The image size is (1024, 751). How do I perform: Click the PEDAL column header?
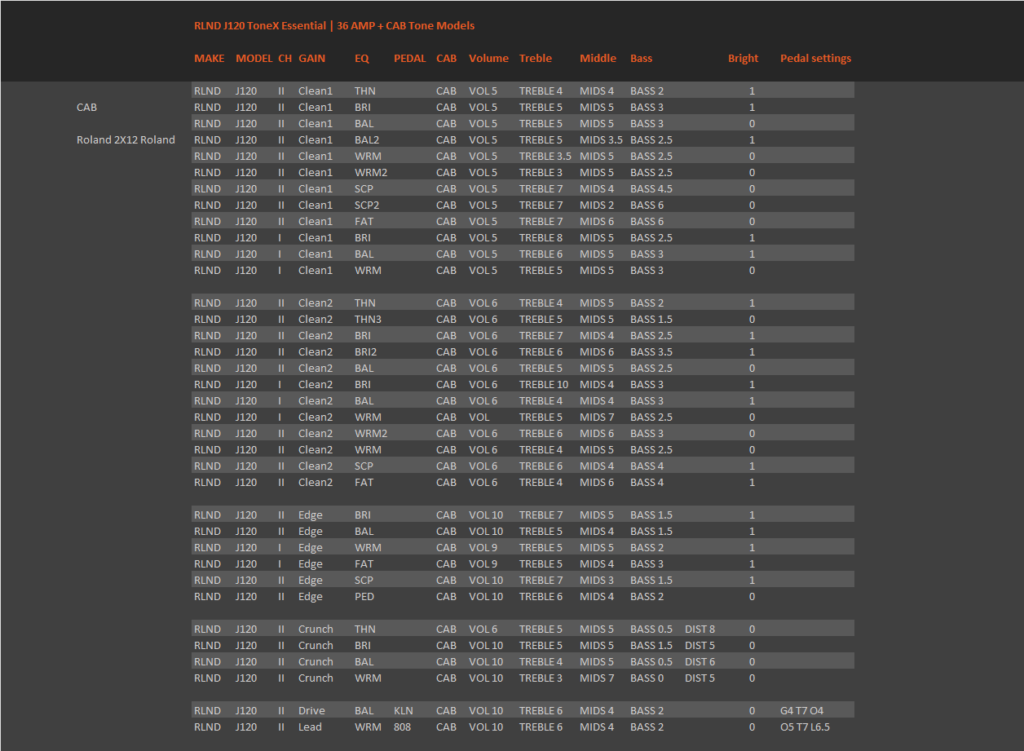(x=409, y=59)
